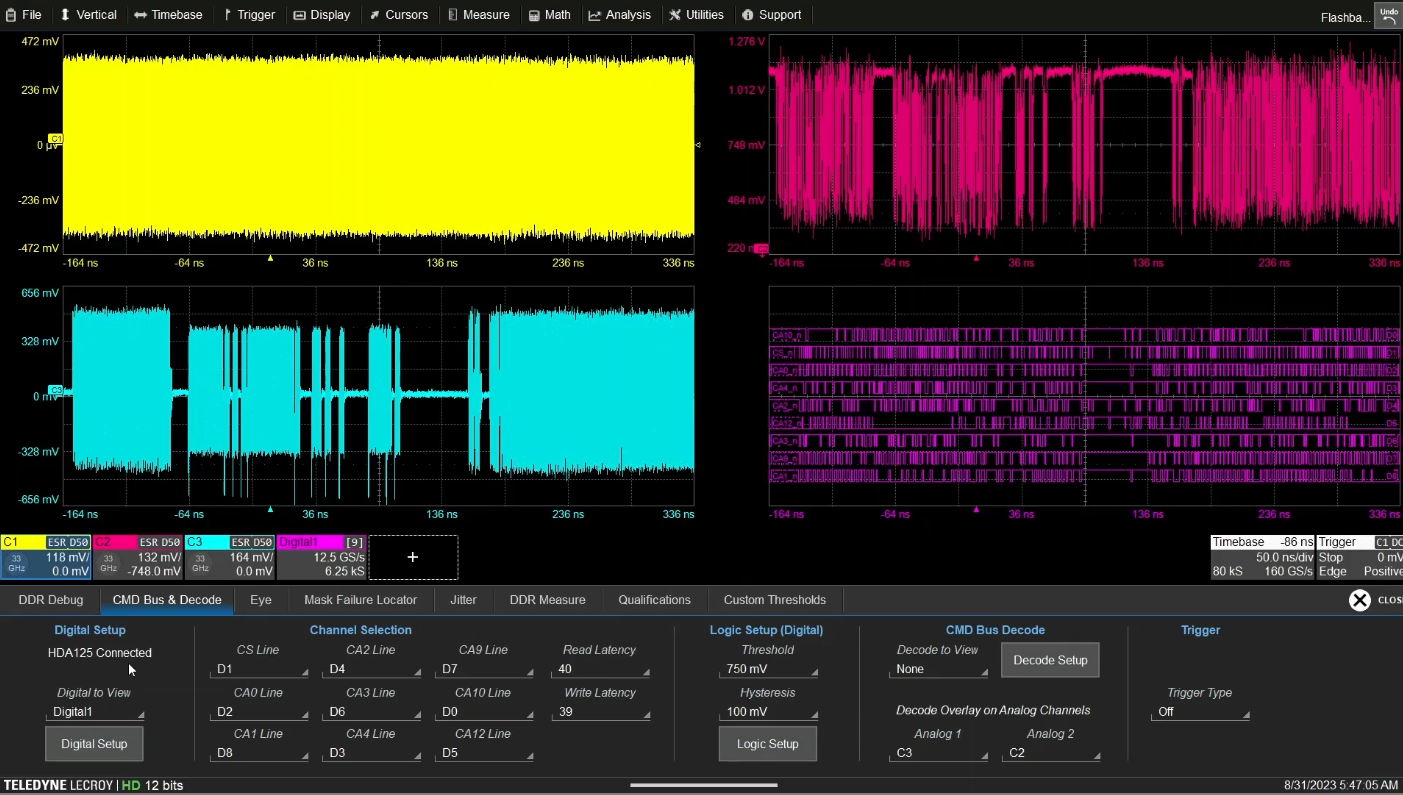The image size is (1403, 795).
Task: Add a new trace with plus box
Action: (413, 557)
